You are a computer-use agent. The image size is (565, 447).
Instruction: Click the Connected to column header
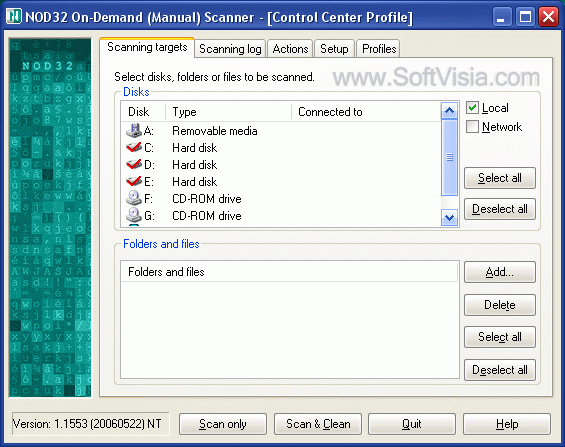[x=366, y=112]
